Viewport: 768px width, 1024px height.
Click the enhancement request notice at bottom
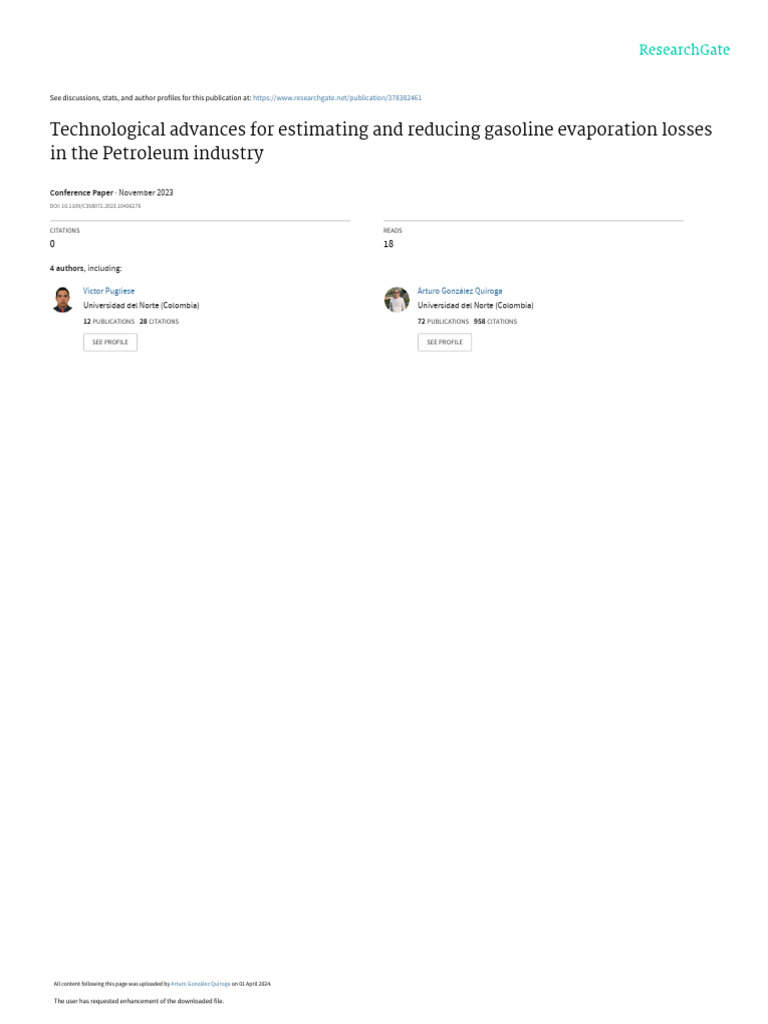point(138,1000)
